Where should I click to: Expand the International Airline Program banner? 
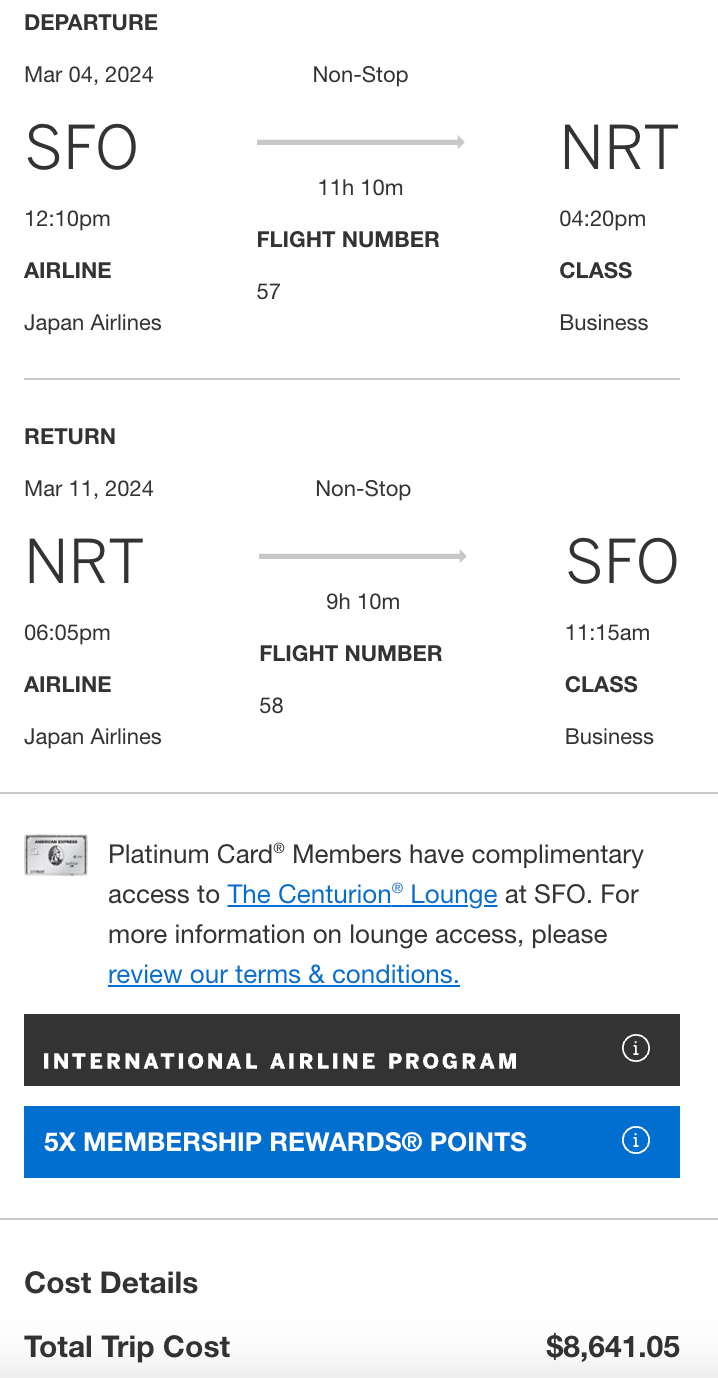[351, 1052]
